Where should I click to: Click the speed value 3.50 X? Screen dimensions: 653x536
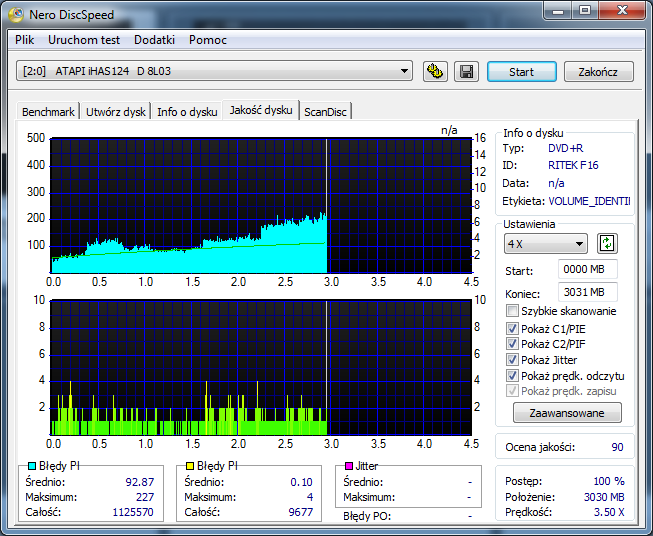point(609,512)
